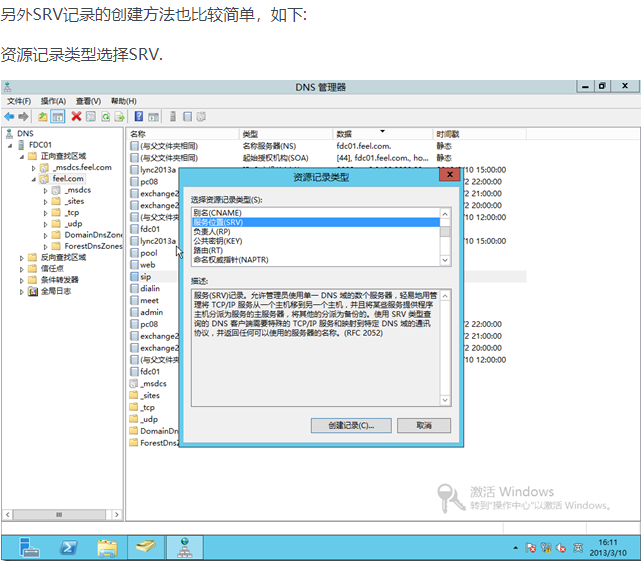Switch to the DNS Manager taskbar icon

(x=184, y=548)
